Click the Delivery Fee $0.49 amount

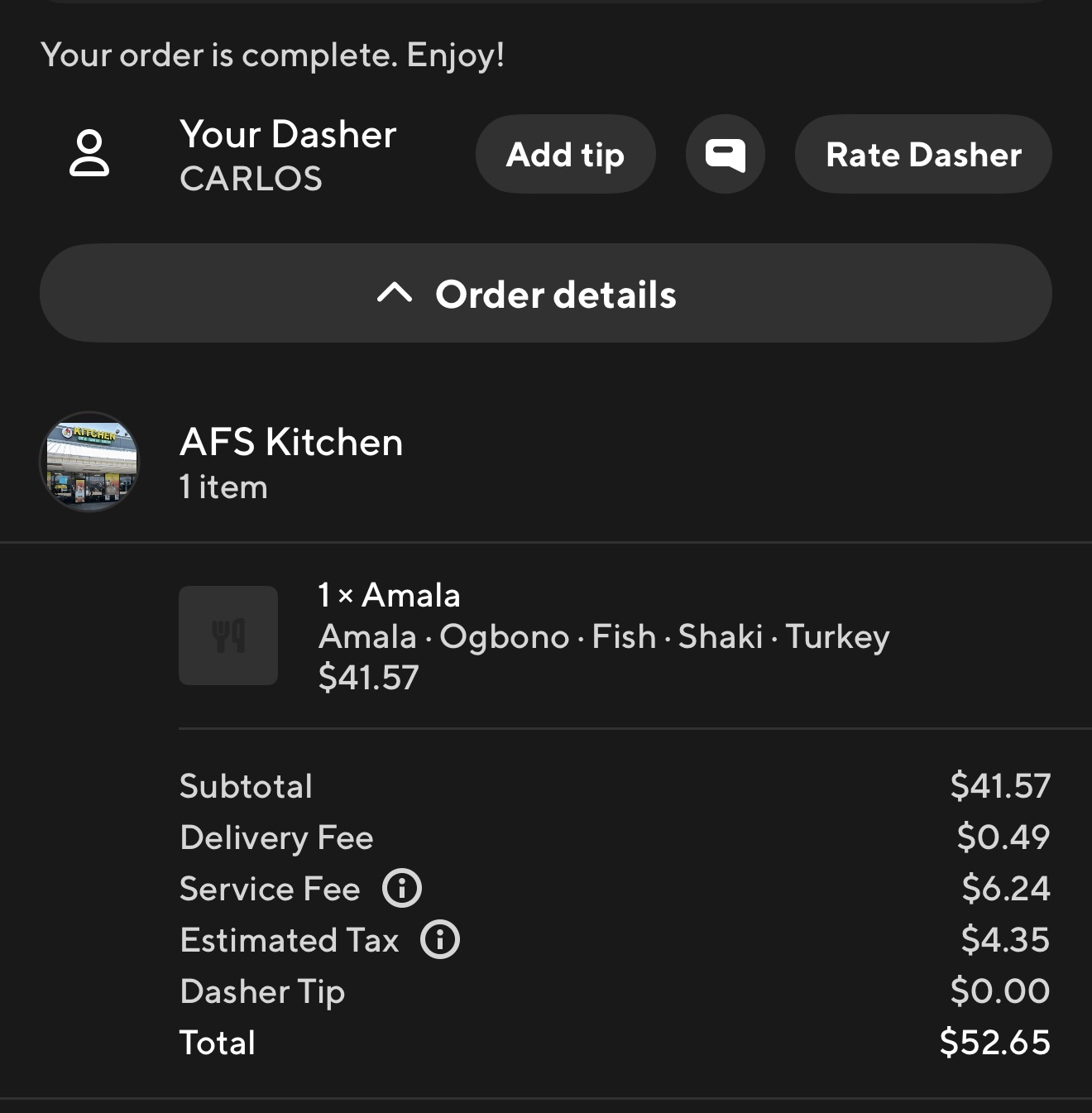point(1003,837)
